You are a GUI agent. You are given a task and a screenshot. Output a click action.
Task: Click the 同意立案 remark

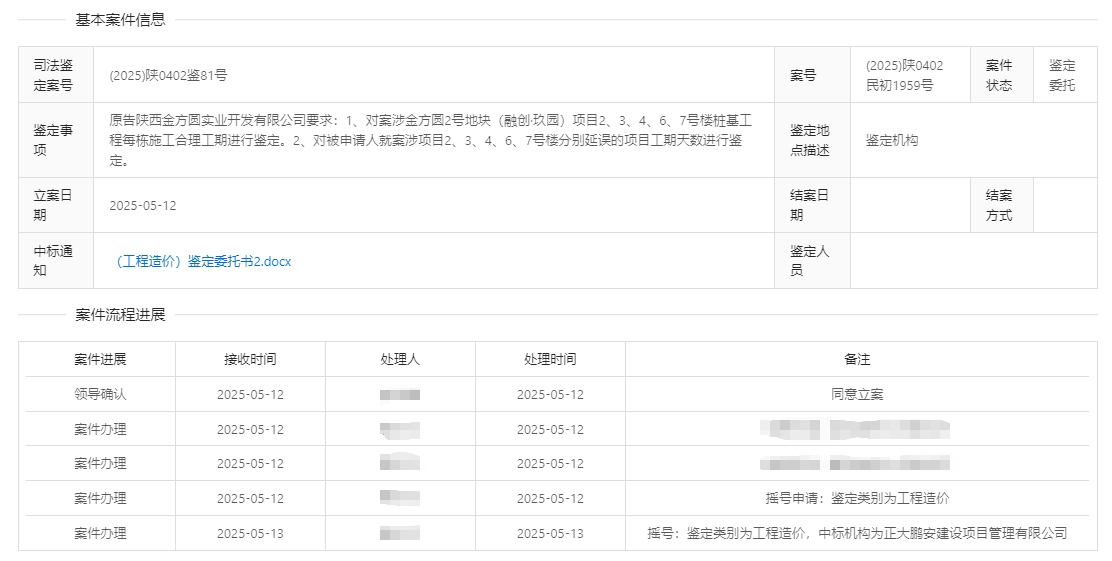point(857,394)
